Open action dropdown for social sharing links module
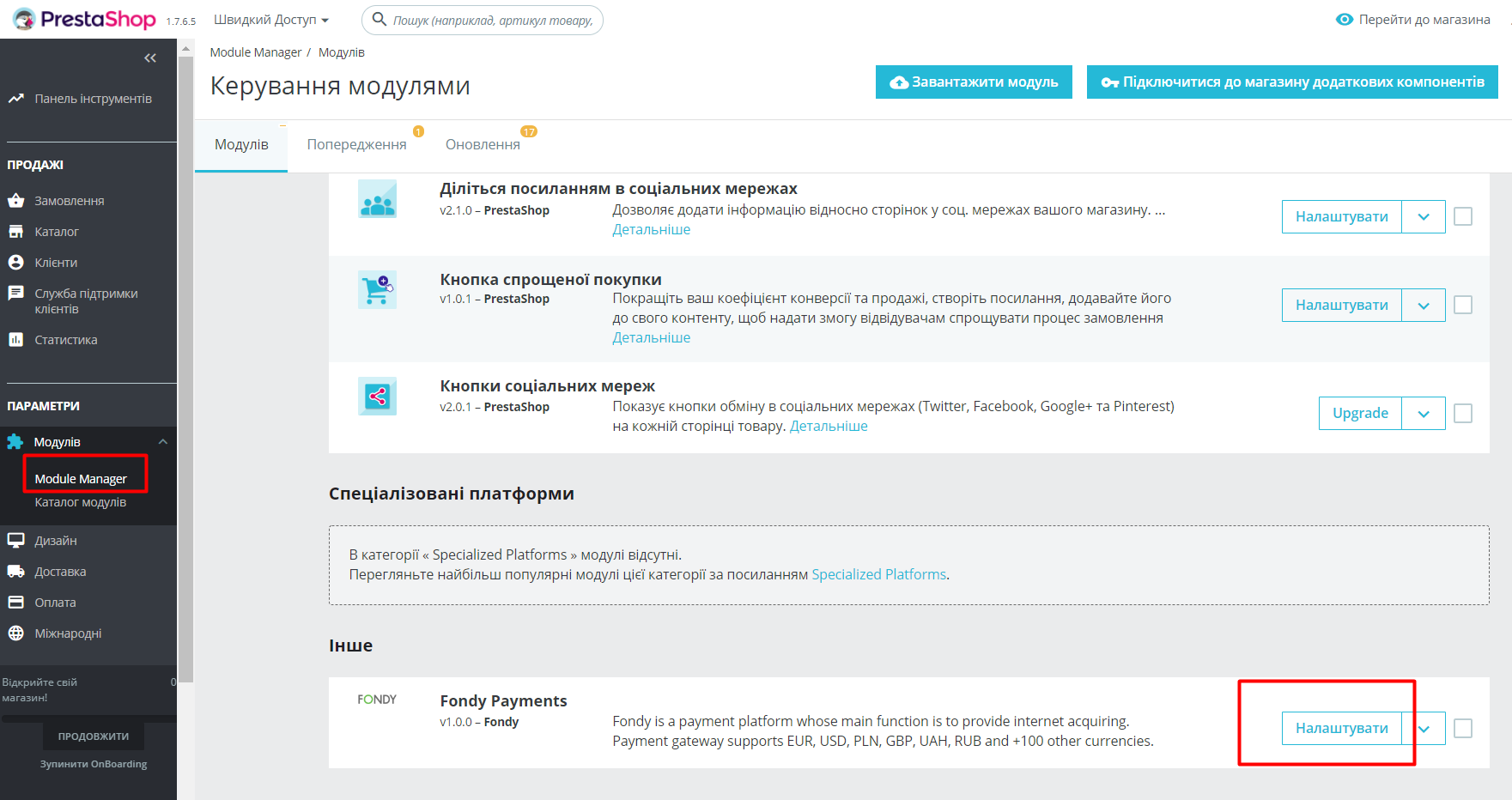This screenshot has height=800, width=1512. pos(1424,216)
